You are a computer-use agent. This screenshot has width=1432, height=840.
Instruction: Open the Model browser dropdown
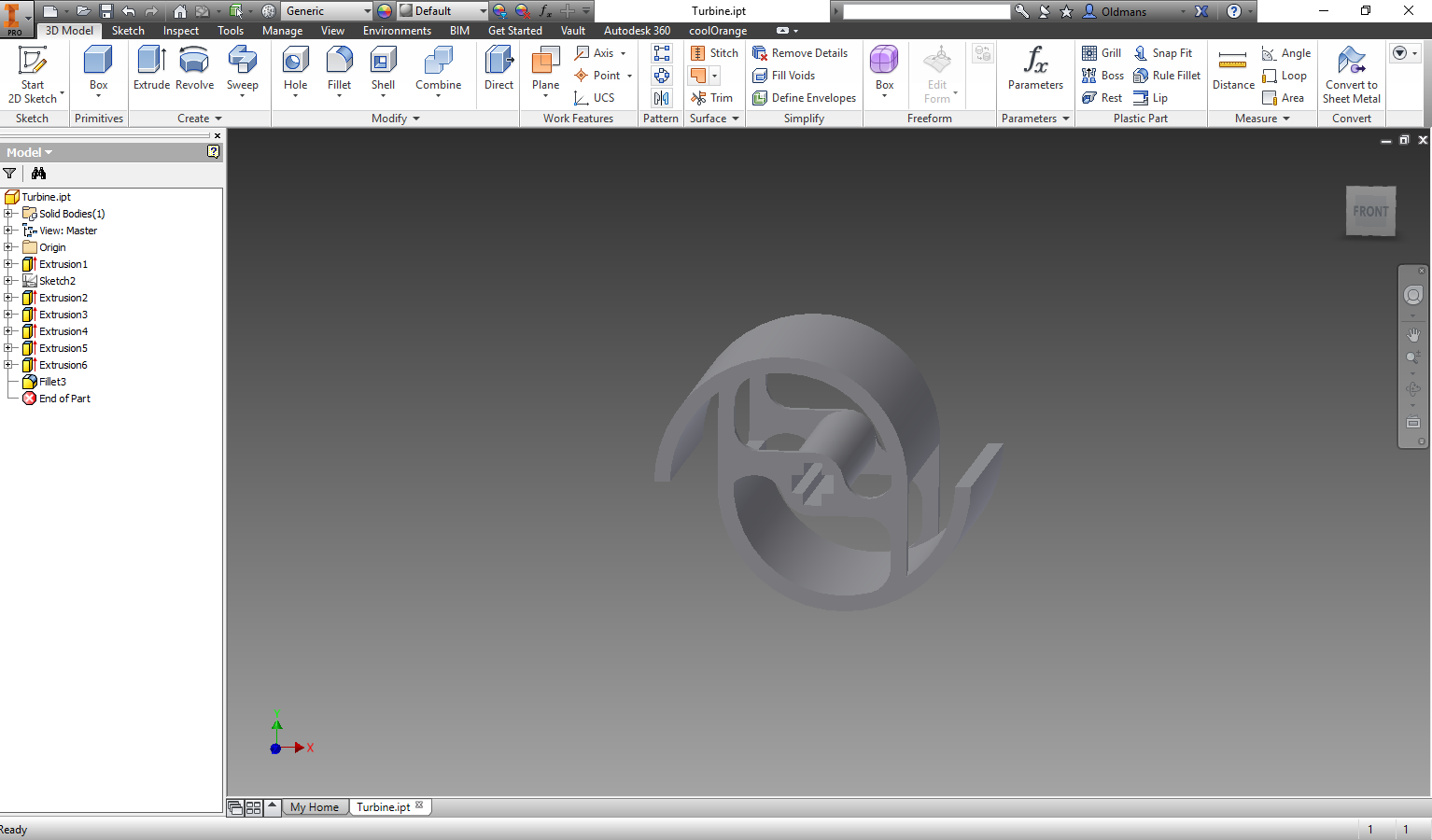tap(30, 152)
